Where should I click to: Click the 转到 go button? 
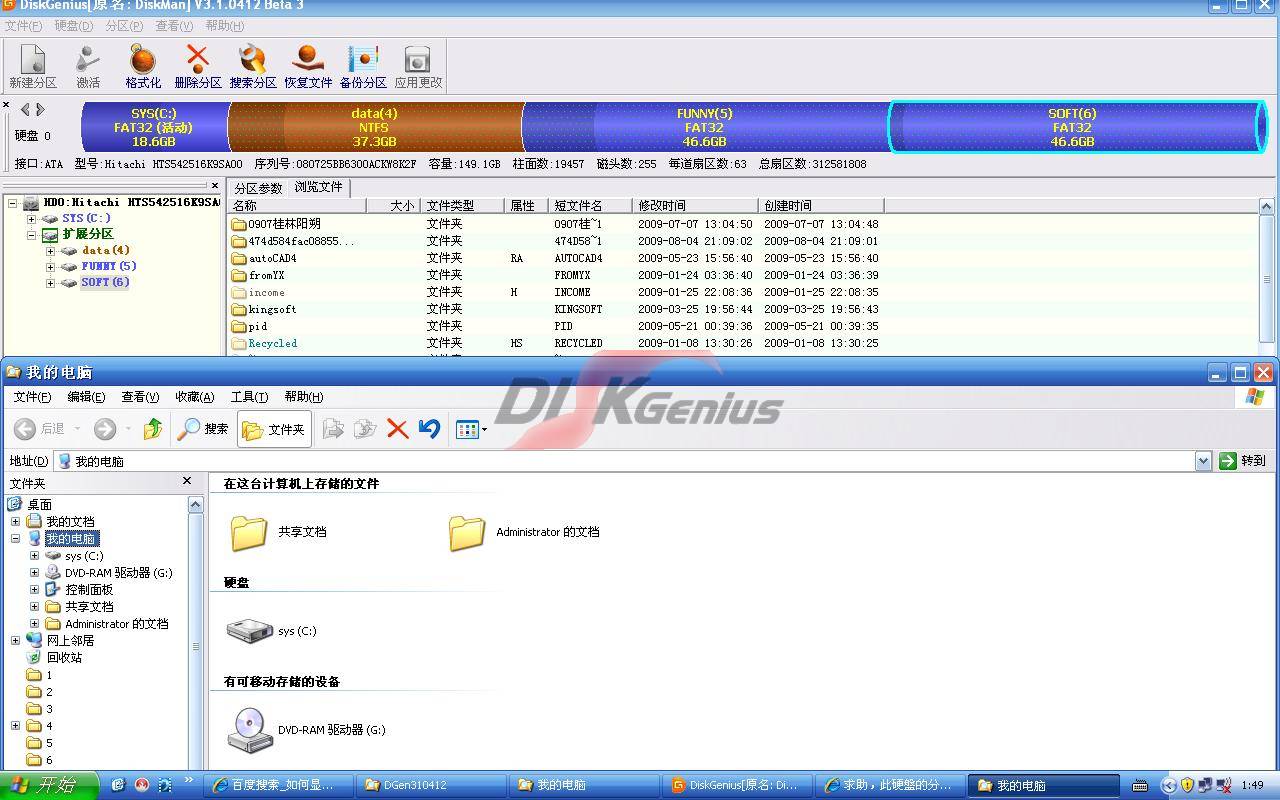[x=1243, y=461]
